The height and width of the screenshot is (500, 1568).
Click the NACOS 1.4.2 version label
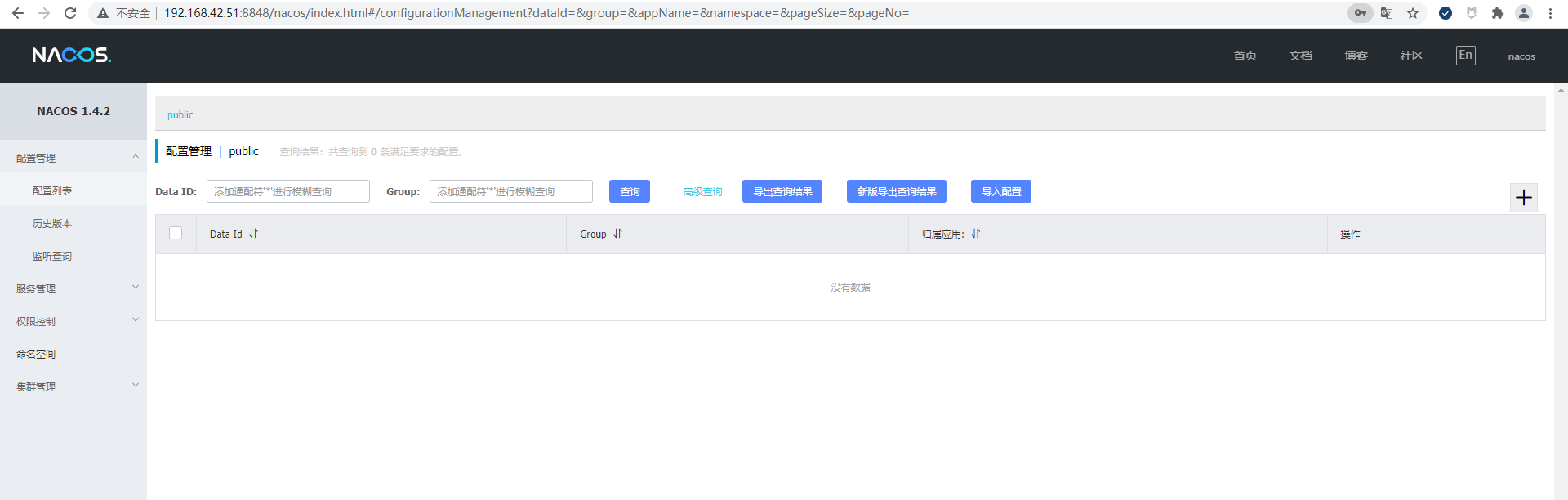[73, 111]
